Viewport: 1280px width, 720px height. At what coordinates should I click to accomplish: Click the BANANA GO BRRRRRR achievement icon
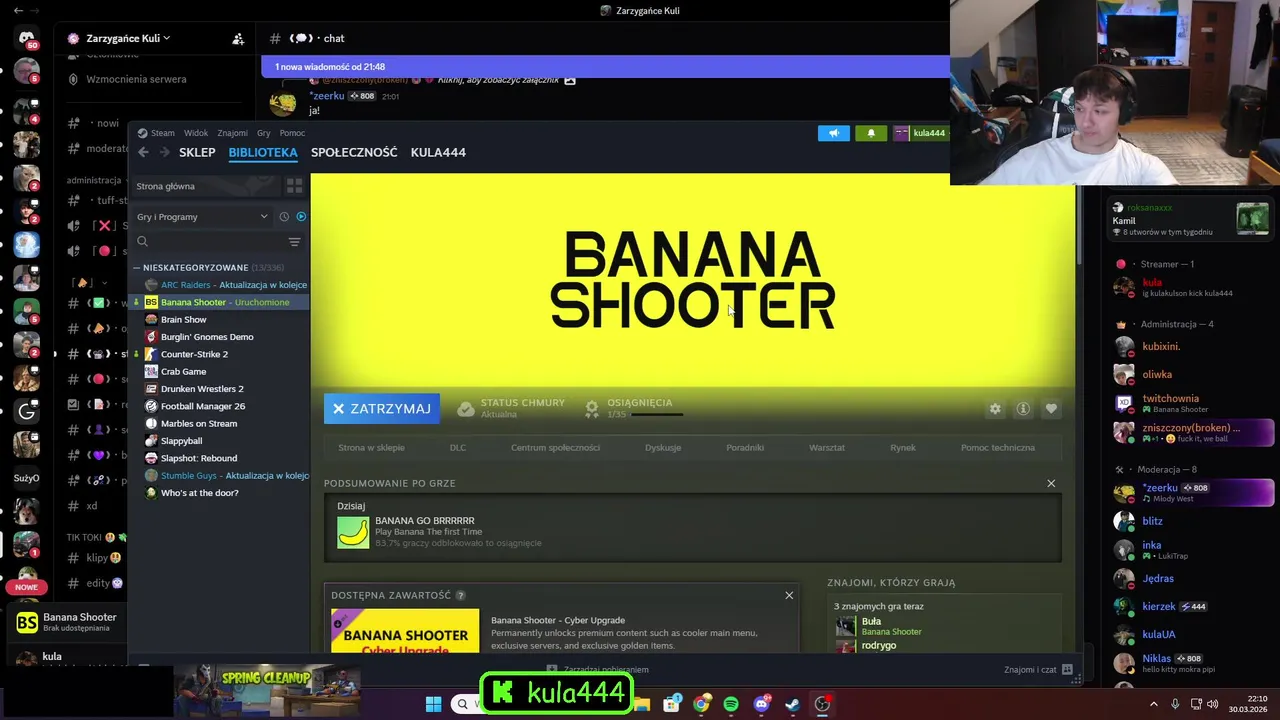(353, 532)
